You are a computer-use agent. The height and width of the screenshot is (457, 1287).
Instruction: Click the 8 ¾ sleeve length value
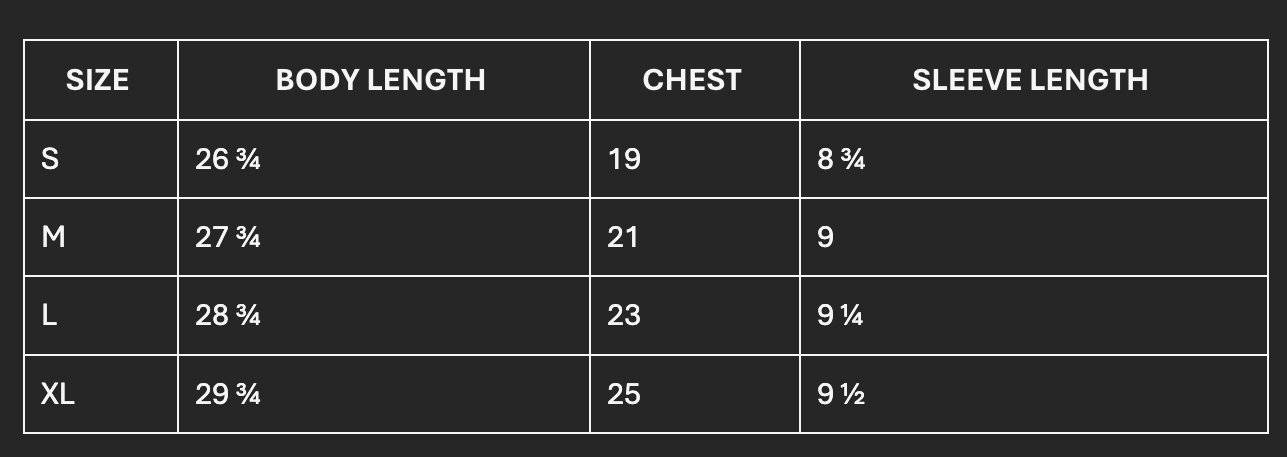click(x=841, y=158)
